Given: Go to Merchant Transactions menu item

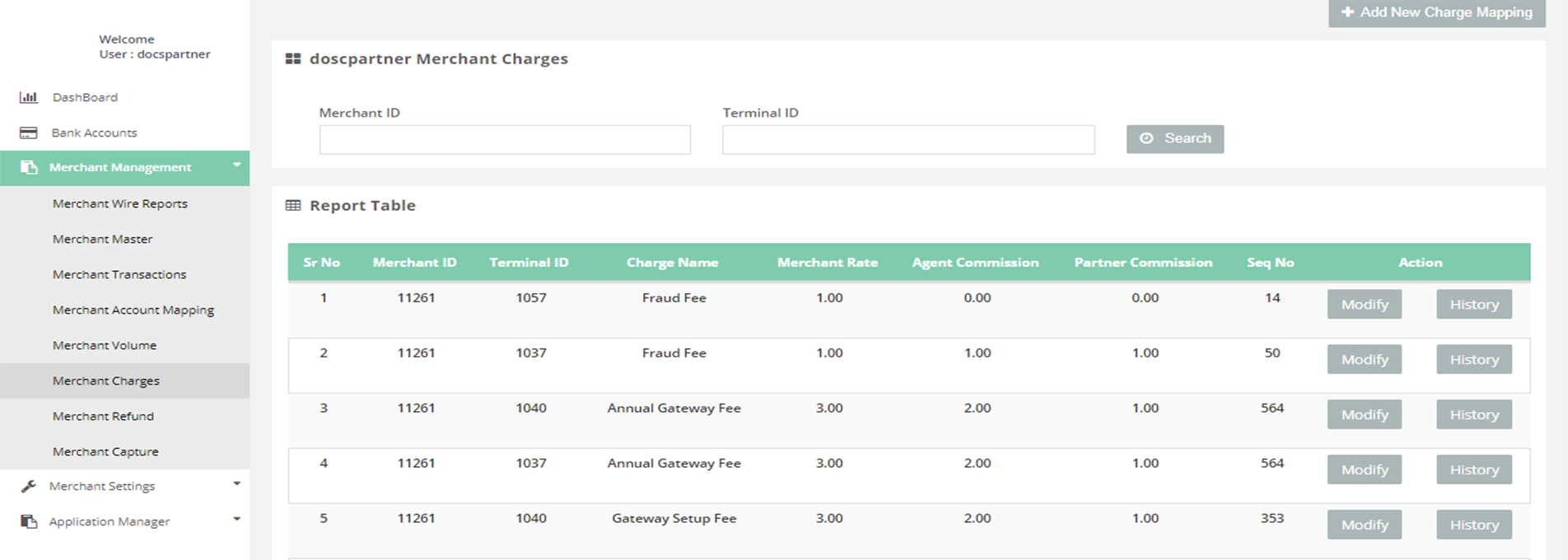Looking at the screenshot, I should click(119, 274).
